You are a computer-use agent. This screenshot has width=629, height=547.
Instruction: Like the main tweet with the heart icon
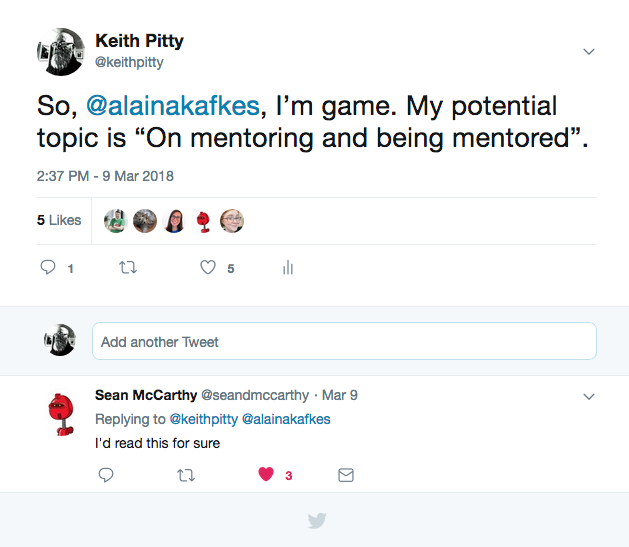tap(208, 267)
